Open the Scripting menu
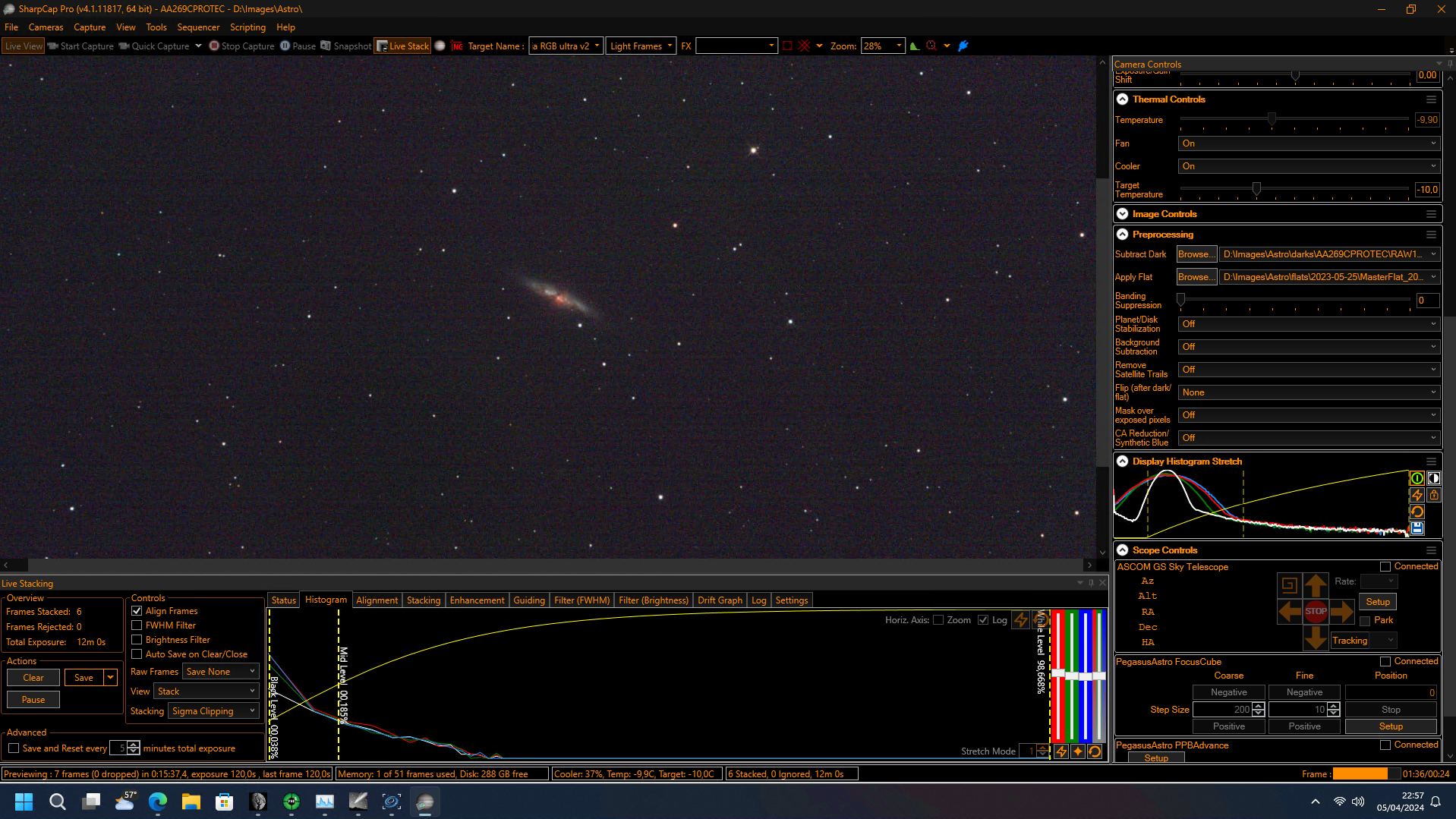 point(247,27)
